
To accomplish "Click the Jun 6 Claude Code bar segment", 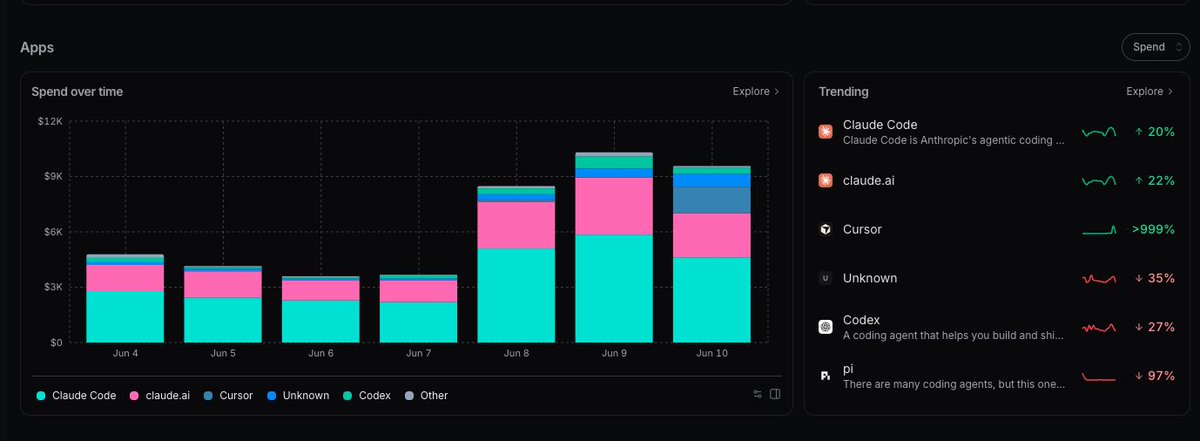I will (x=320, y=321).
